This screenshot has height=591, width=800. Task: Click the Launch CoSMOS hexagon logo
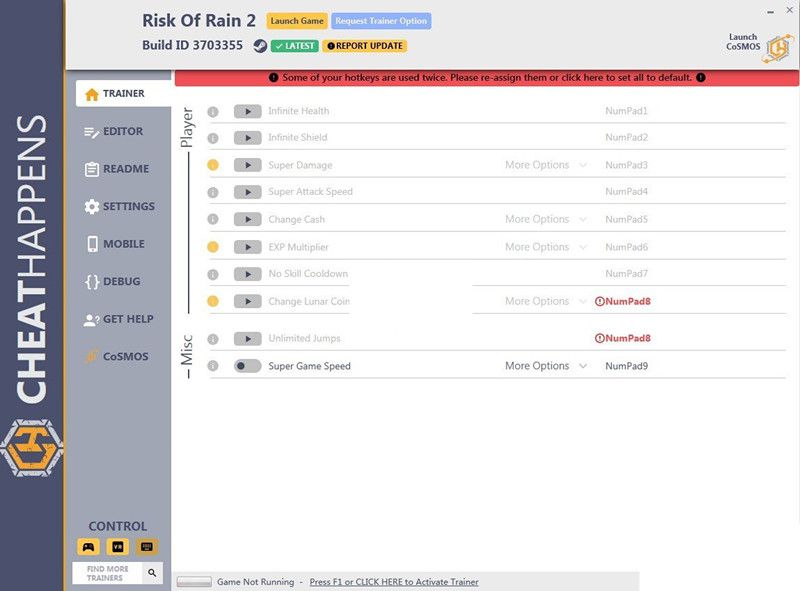[779, 48]
